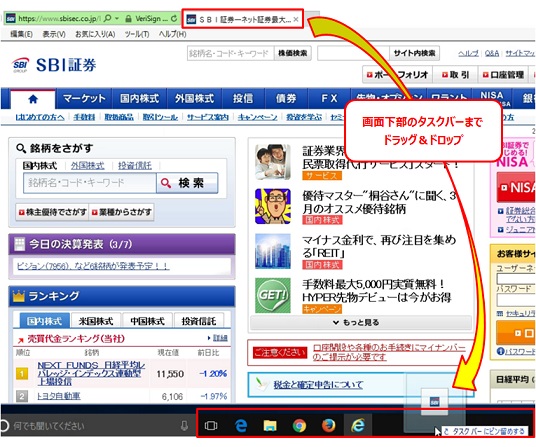Click the 検索 button in 銘柄をさがす
This screenshot has height=447, width=536.
click(187, 183)
